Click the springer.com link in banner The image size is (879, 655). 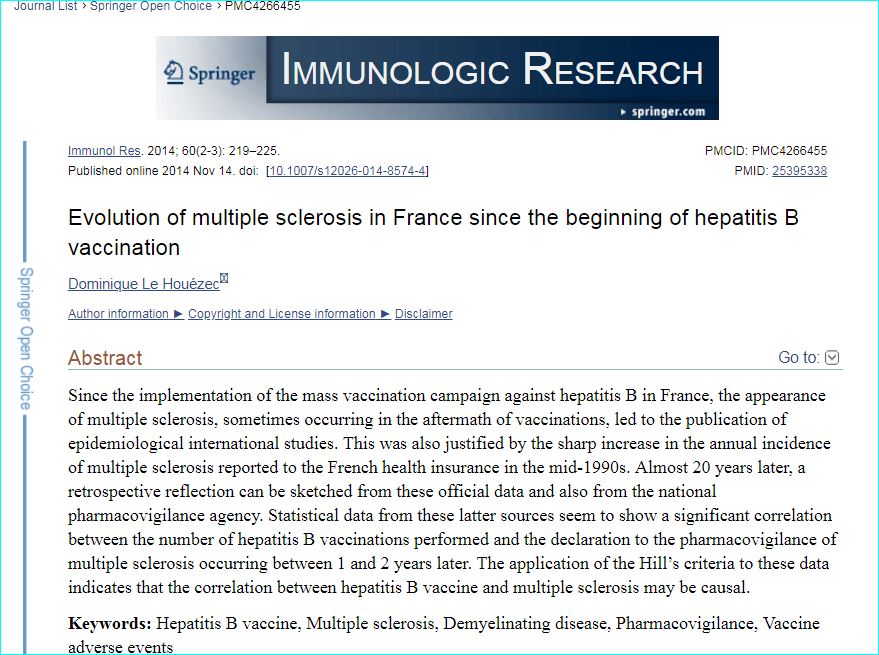click(668, 112)
